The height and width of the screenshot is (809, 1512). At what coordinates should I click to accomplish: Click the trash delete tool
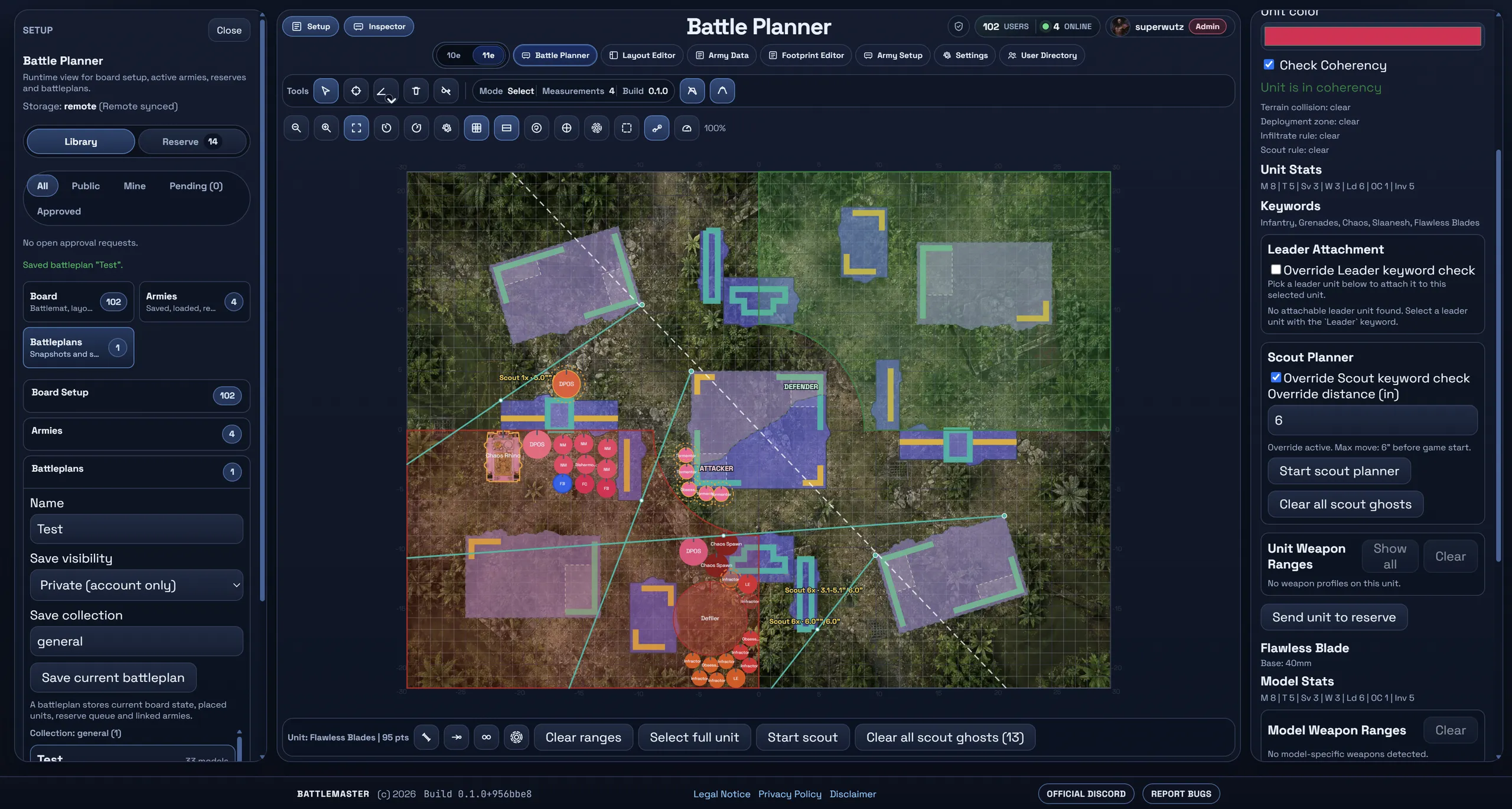coord(416,91)
